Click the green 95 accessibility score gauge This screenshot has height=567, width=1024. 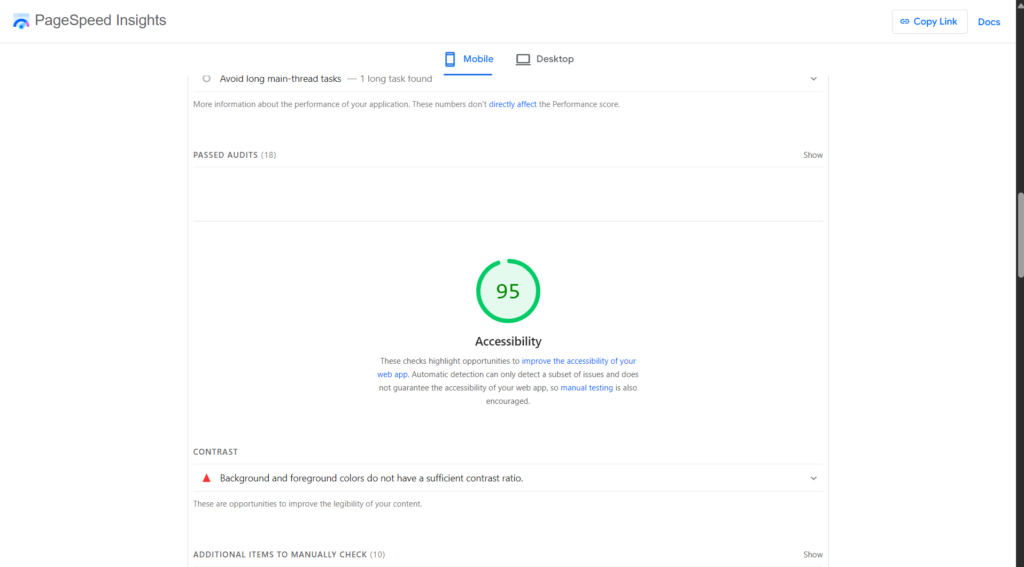[x=508, y=291]
